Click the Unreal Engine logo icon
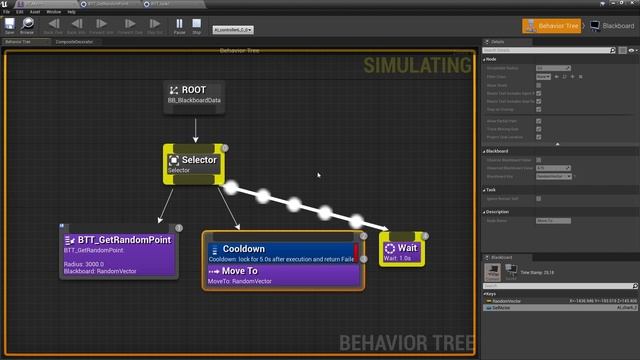This screenshot has width=640, height=360. (4, 4)
